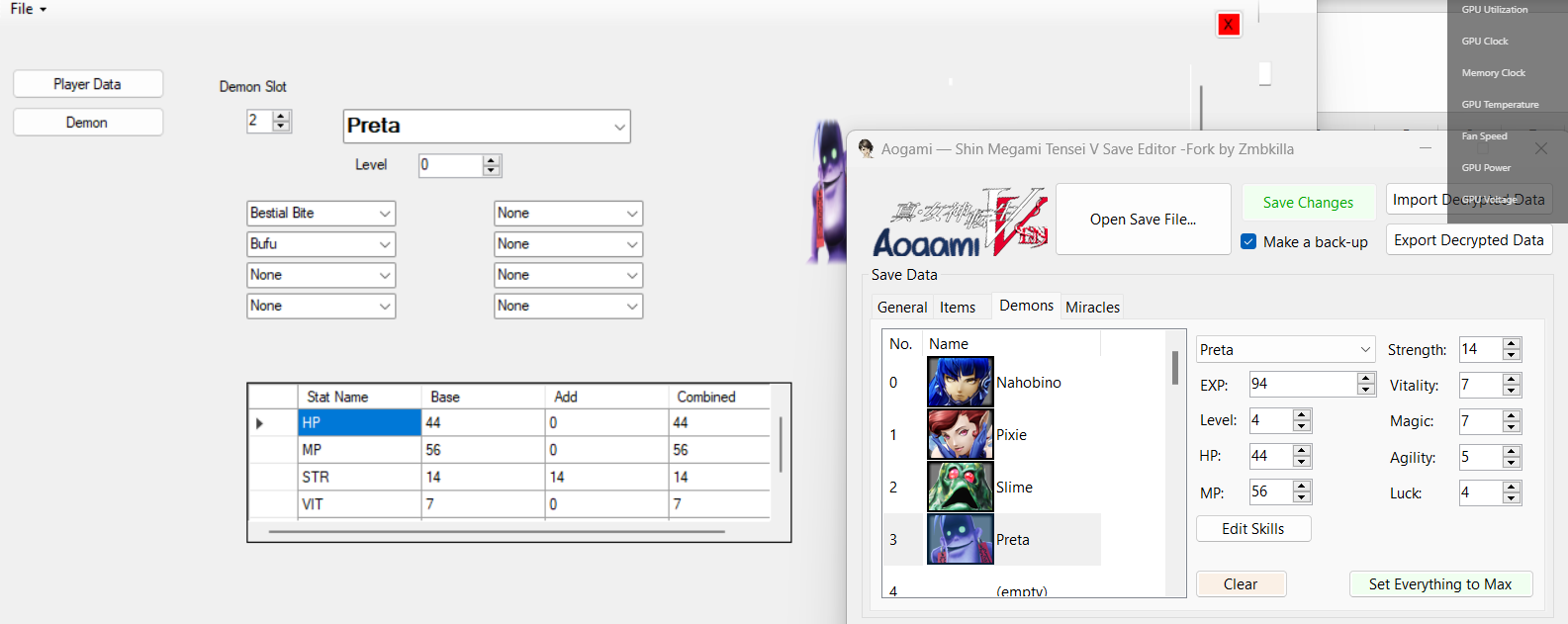Screen dimensions: 1568x624
Task: Open the Preta dropdown in Aogami editor
Action: pyautogui.click(x=1365, y=349)
